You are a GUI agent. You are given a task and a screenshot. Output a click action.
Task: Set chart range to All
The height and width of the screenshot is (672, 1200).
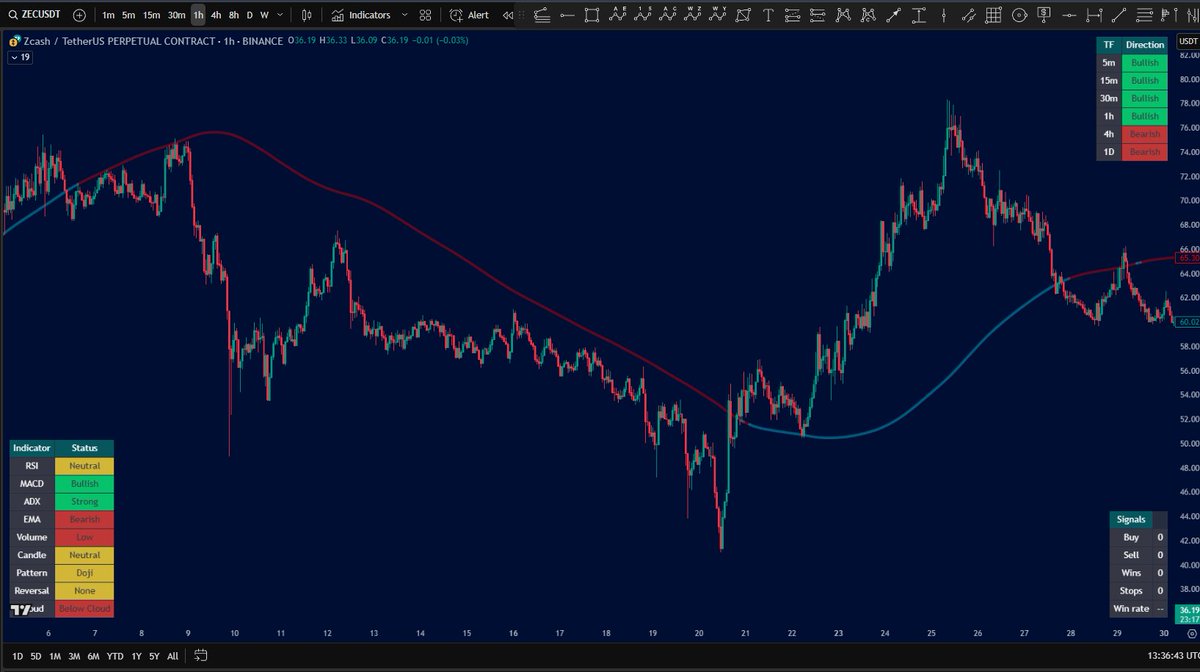coord(172,656)
